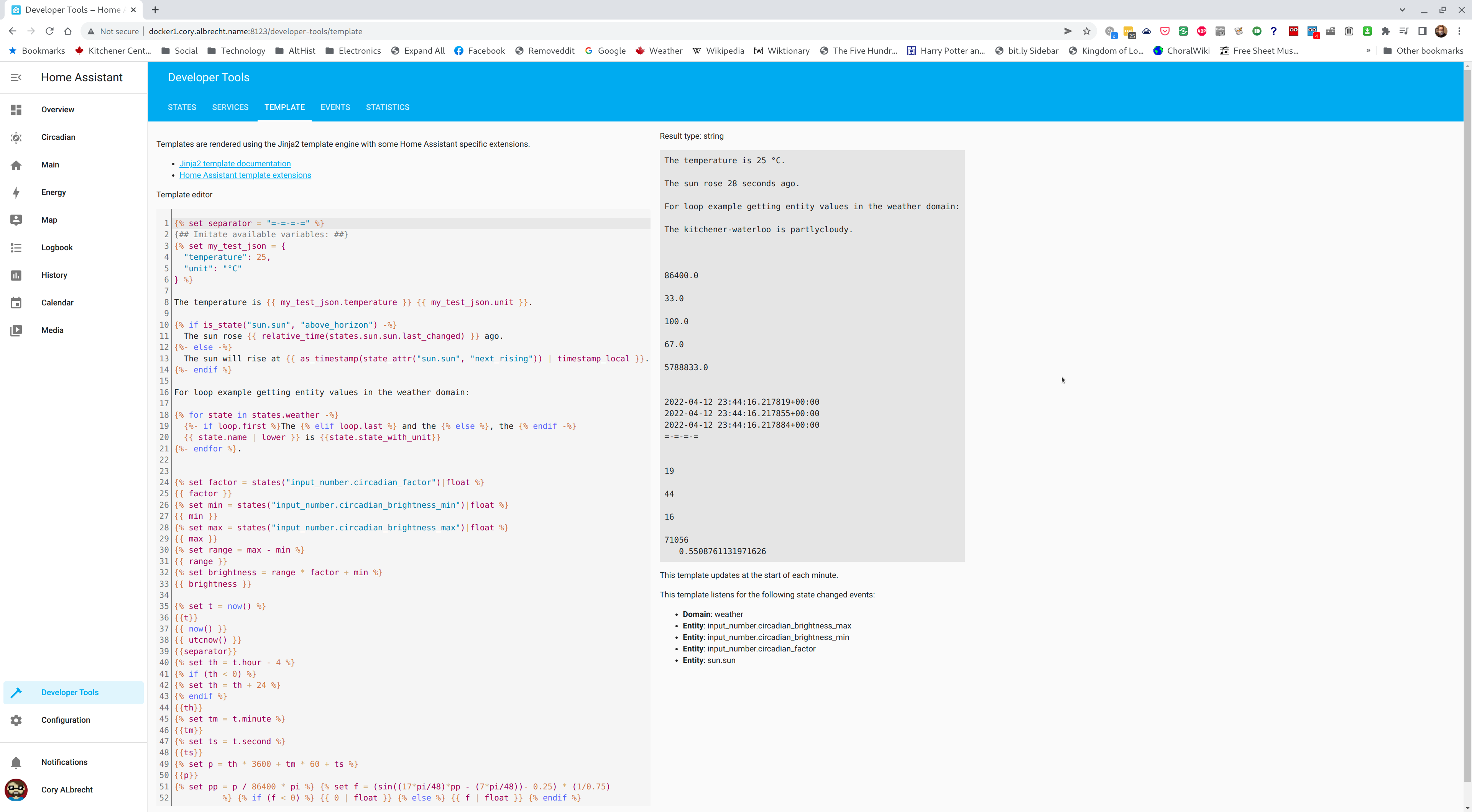Bookmark this page with star icon

1086,31
